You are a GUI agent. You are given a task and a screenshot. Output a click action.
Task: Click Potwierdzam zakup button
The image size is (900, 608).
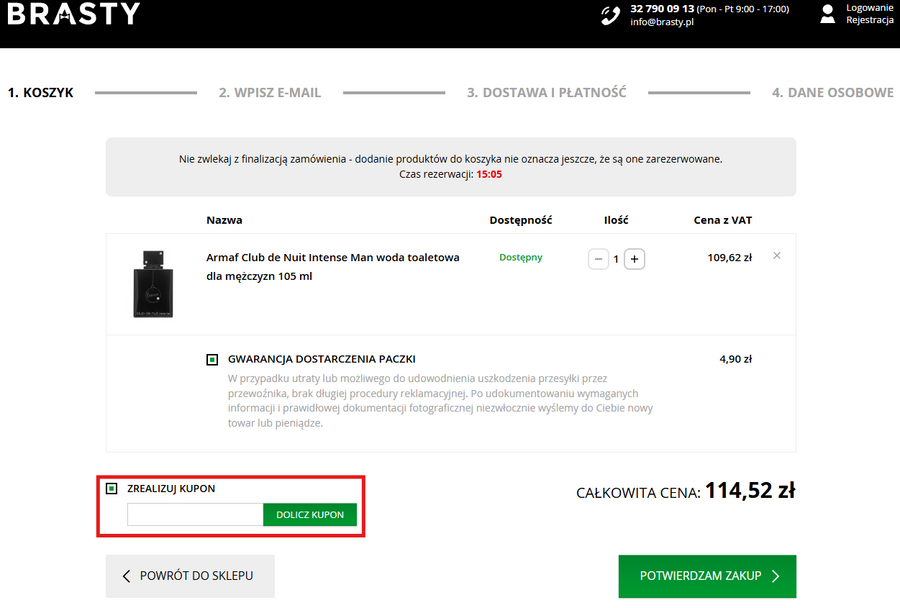pyautogui.click(x=707, y=576)
